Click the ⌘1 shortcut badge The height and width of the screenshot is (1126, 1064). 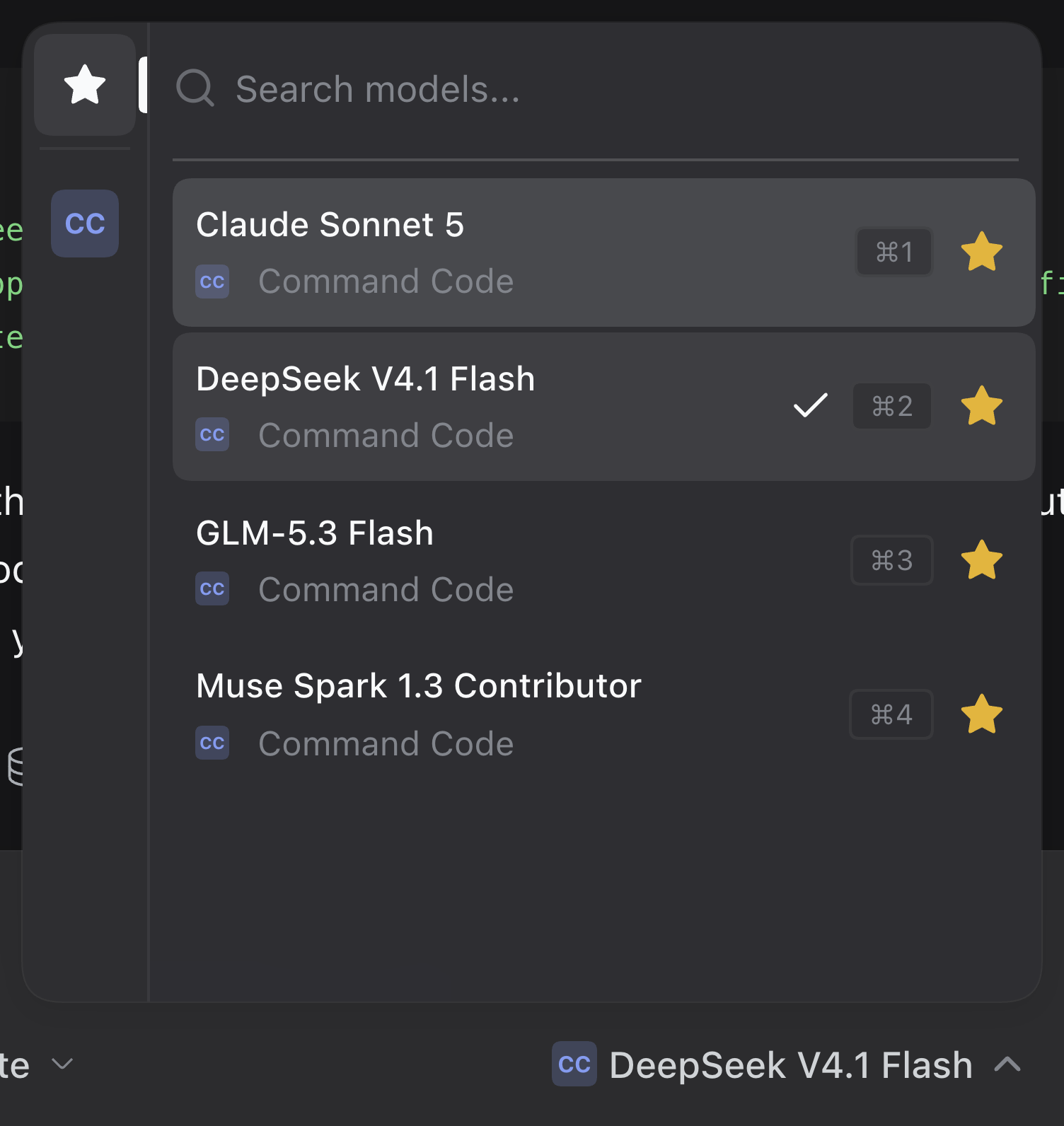(894, 252)
